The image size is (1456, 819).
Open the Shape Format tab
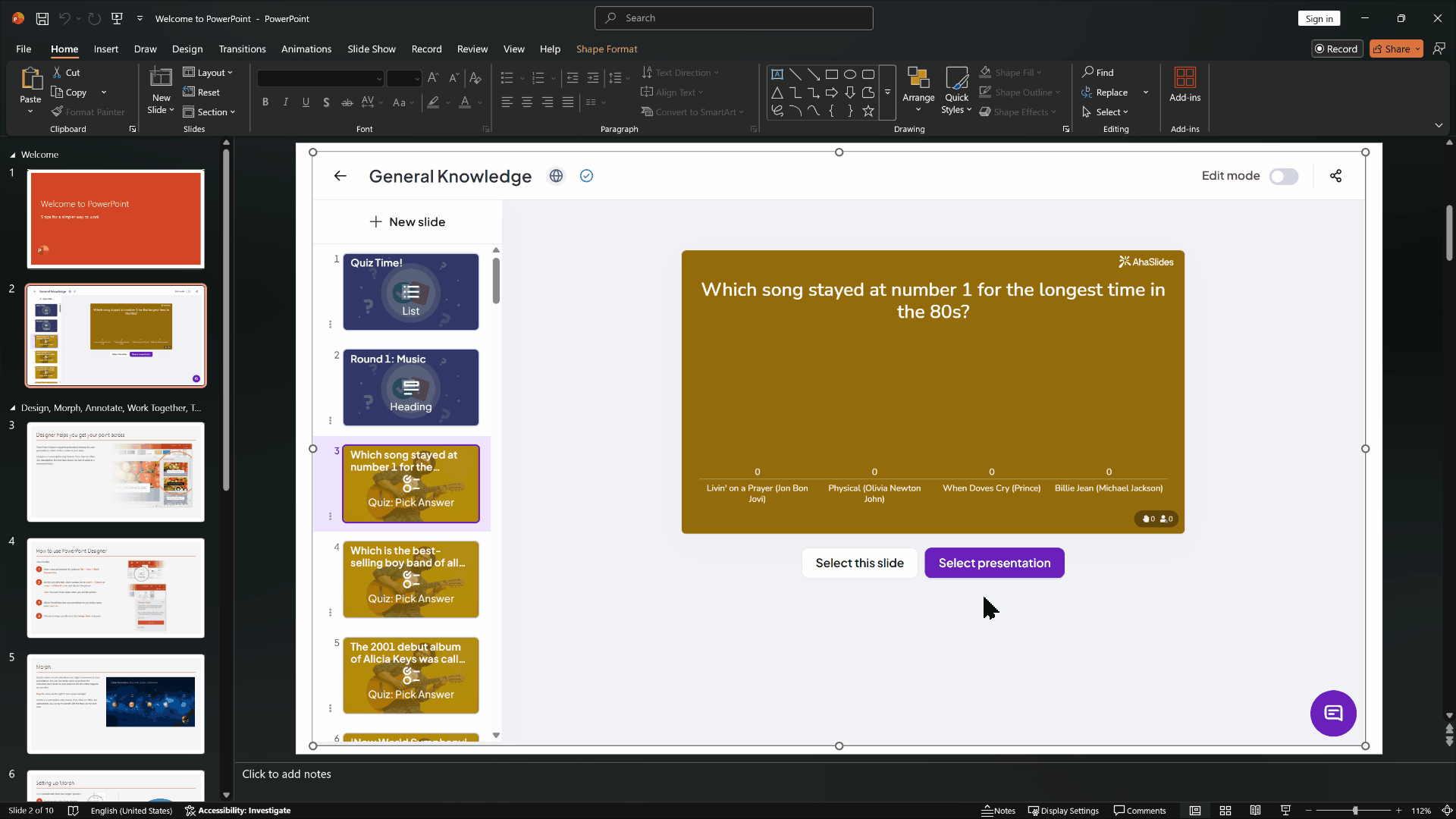click(606, 49)
